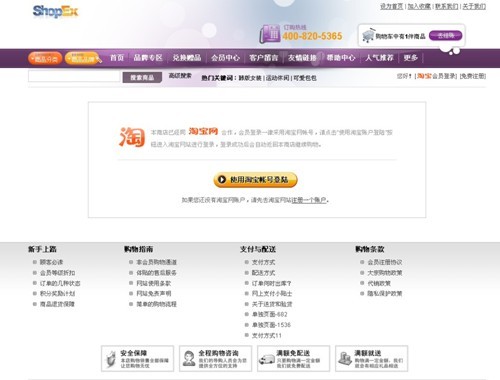Click the shopping cart icon
Image resolution: width=500 pixels, height=380 pixels.
[368, 35]
